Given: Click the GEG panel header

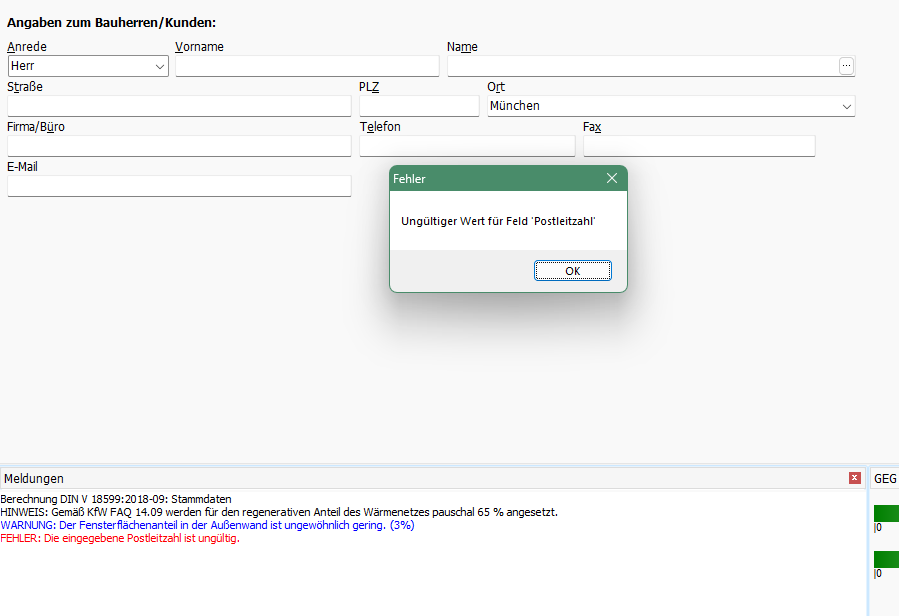Looking at the screenshot, I should 885,479.
